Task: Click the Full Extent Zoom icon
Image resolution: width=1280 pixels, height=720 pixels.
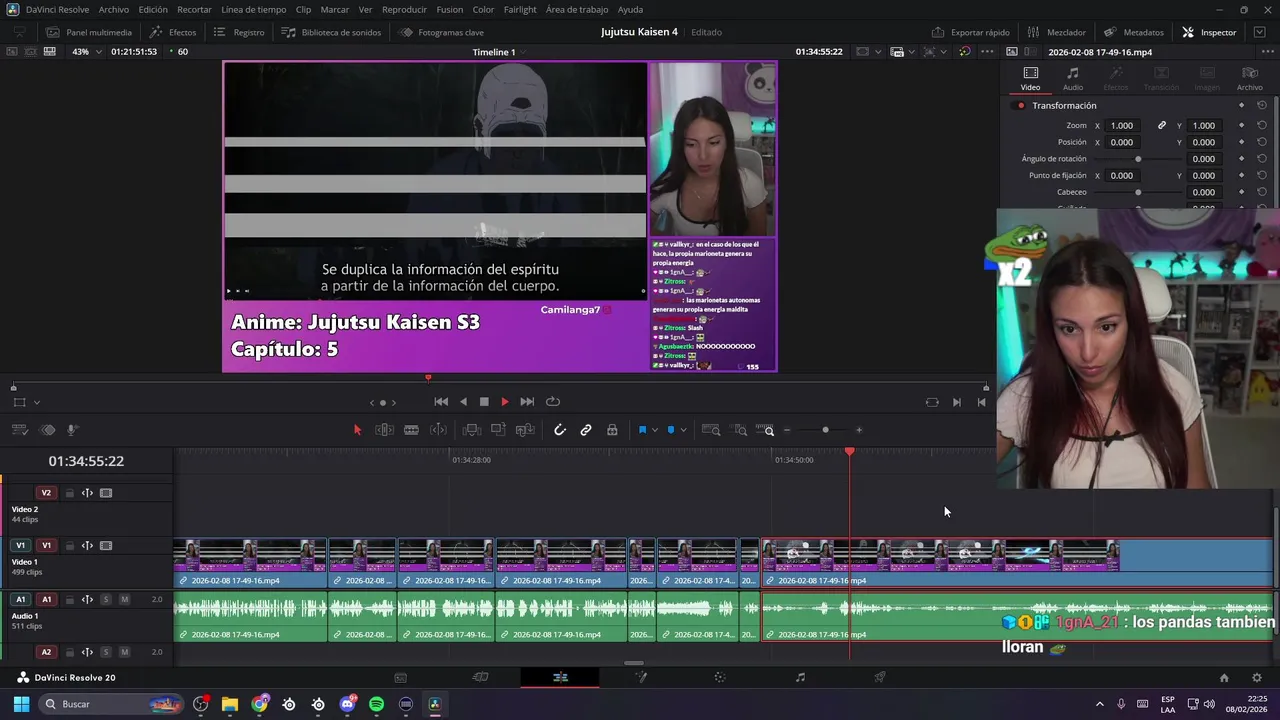Action: click(x=711, y=430)
